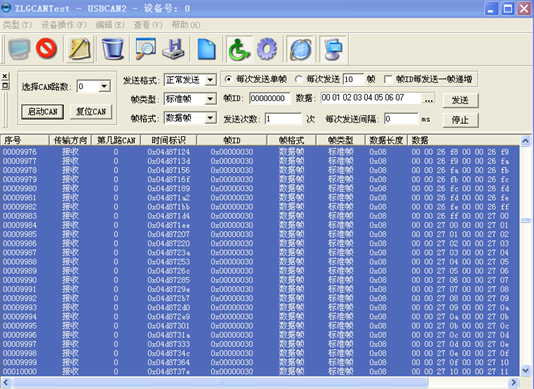534x389 pixels.
Task: Click timestamp 0x04d87301
Action: [x=169, y=326]
